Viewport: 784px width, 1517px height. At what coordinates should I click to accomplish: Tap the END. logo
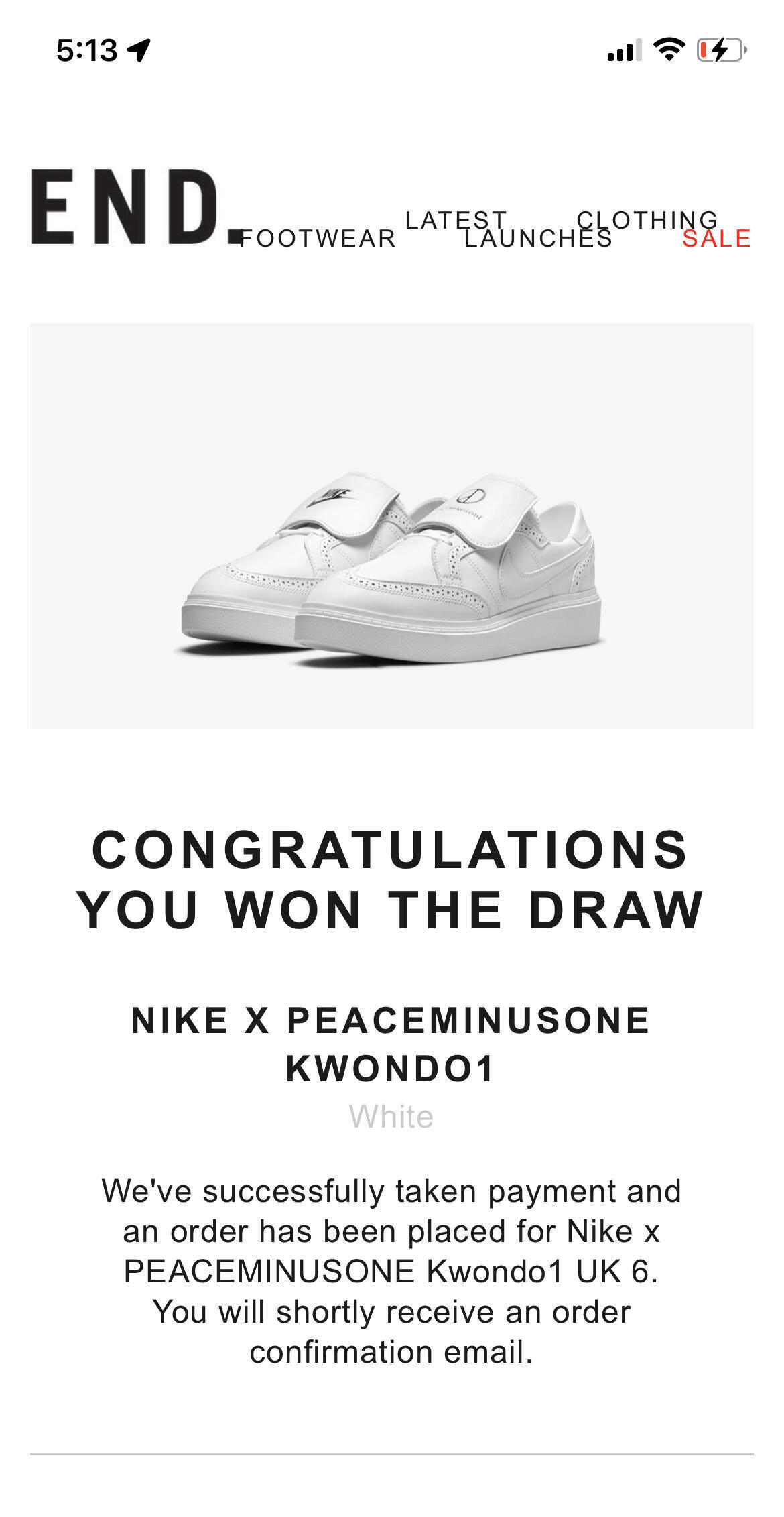tap(137, 206)
